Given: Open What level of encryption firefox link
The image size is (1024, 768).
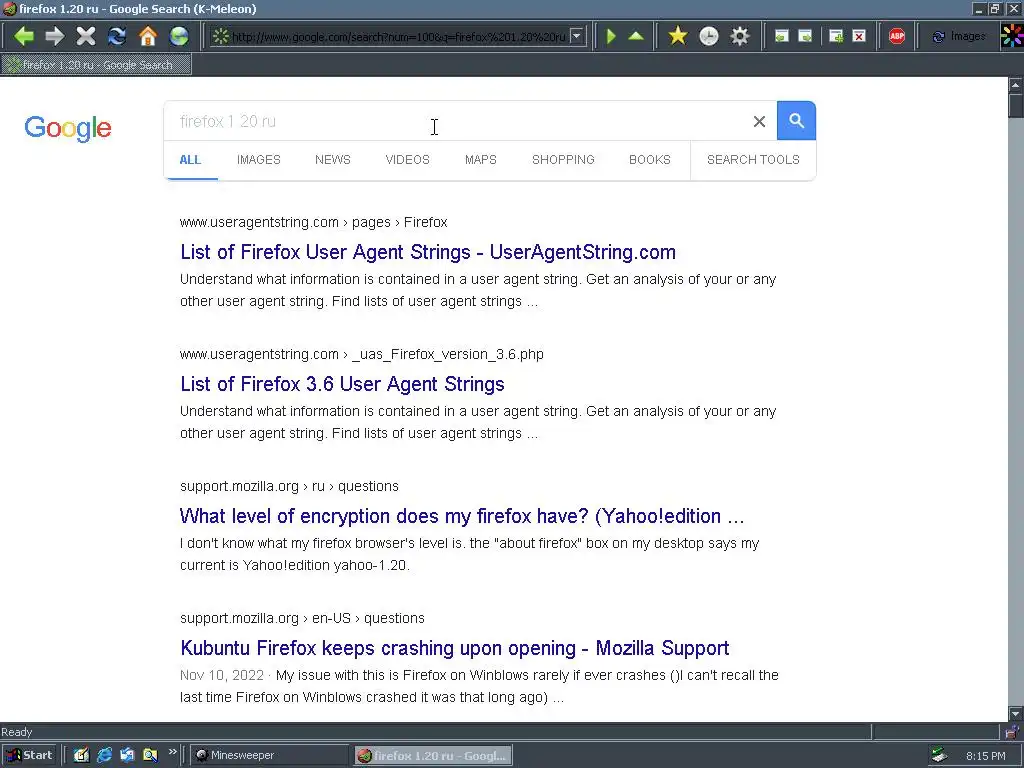Looking at the screenshot, I should coord(462,516).
